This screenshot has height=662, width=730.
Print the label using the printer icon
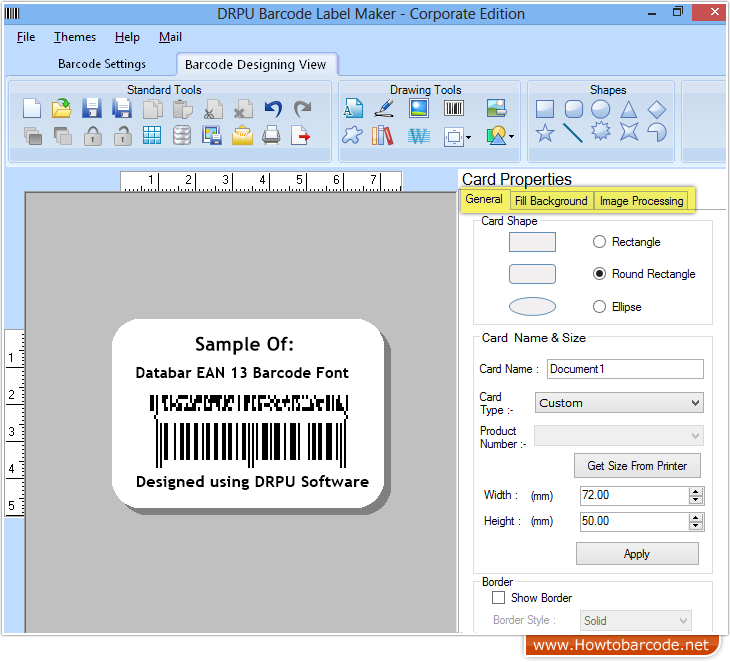(271, 136)
